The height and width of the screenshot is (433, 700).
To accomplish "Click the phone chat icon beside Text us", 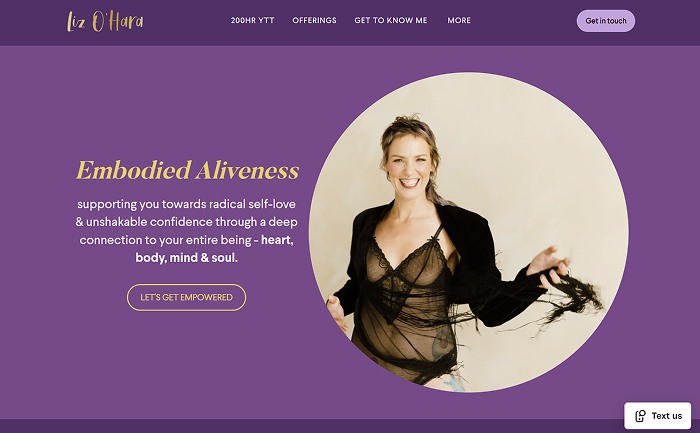I will click(640, 416).
